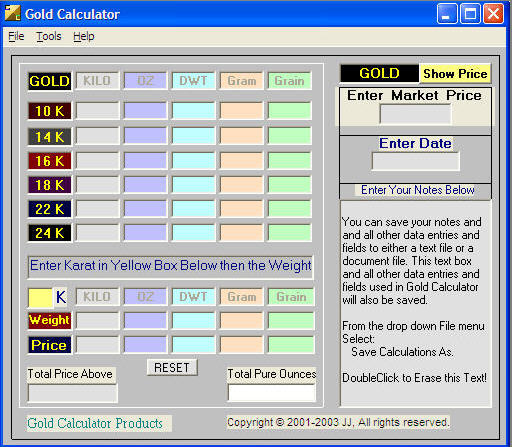Screen dimensions: 512x447
Task: Click the 24 K karat label
Action: point(50,233)
